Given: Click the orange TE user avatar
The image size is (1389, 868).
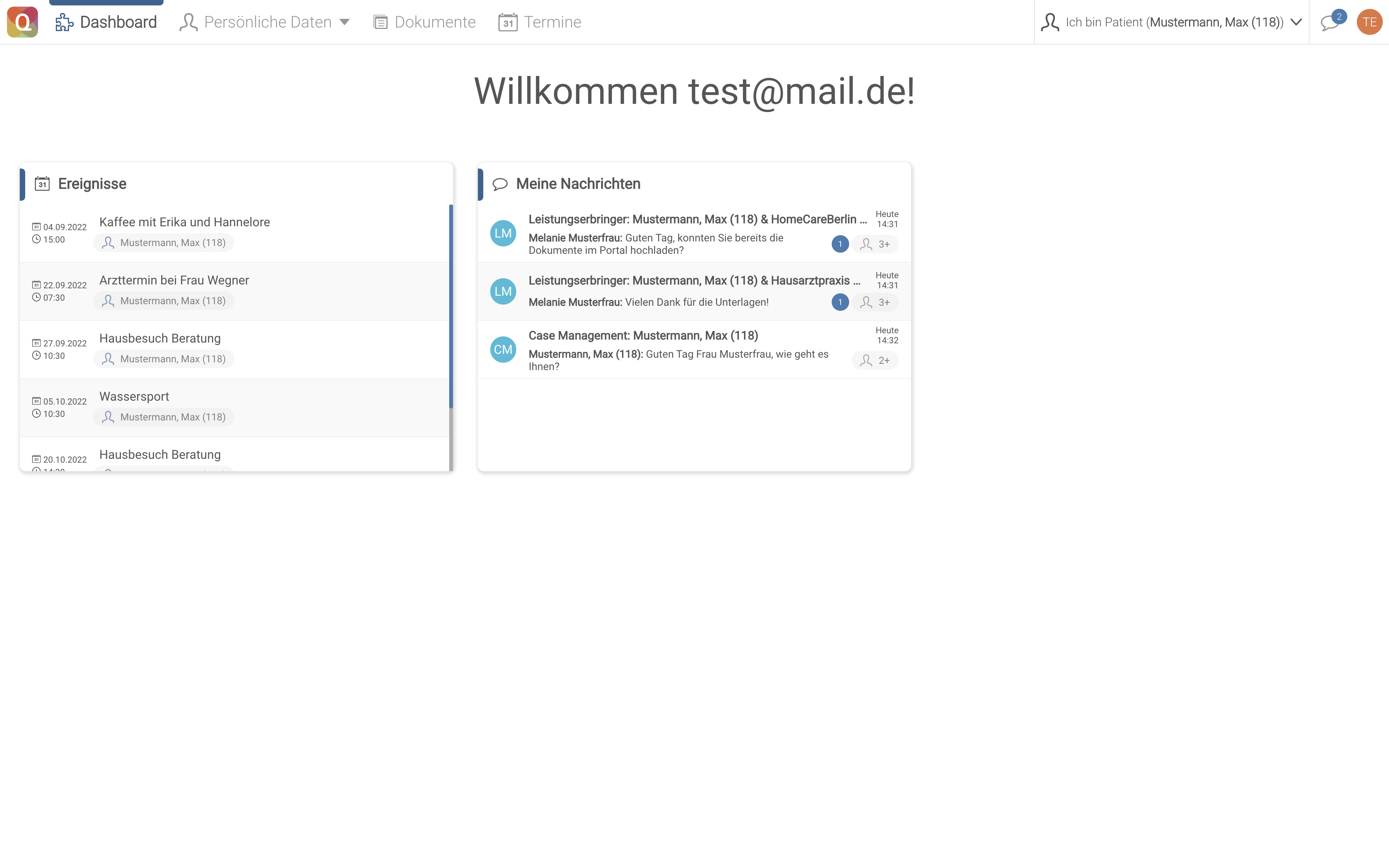Looking at the screenshot, I should (x=1369, y=22).
